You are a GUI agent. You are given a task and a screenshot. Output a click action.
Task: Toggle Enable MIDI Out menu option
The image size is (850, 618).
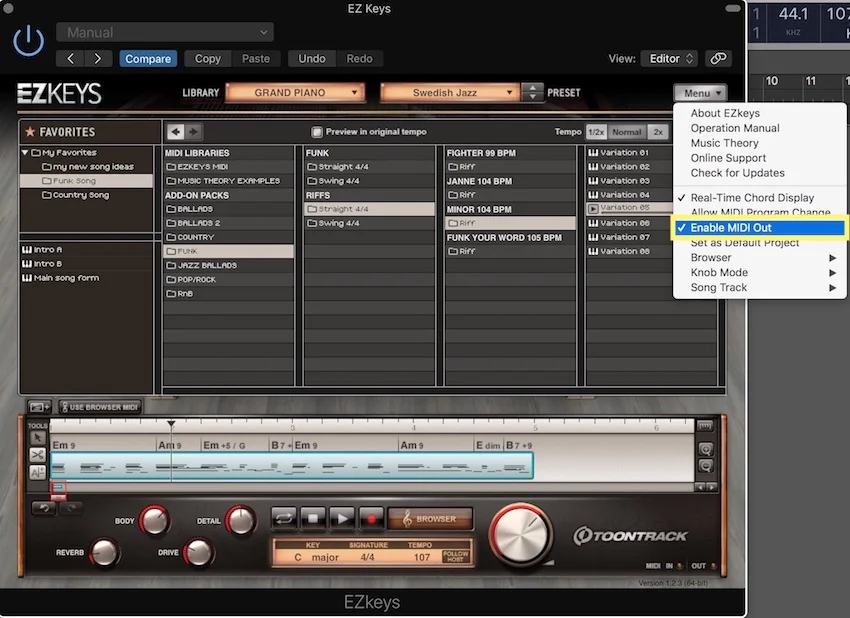coord(759,228)
